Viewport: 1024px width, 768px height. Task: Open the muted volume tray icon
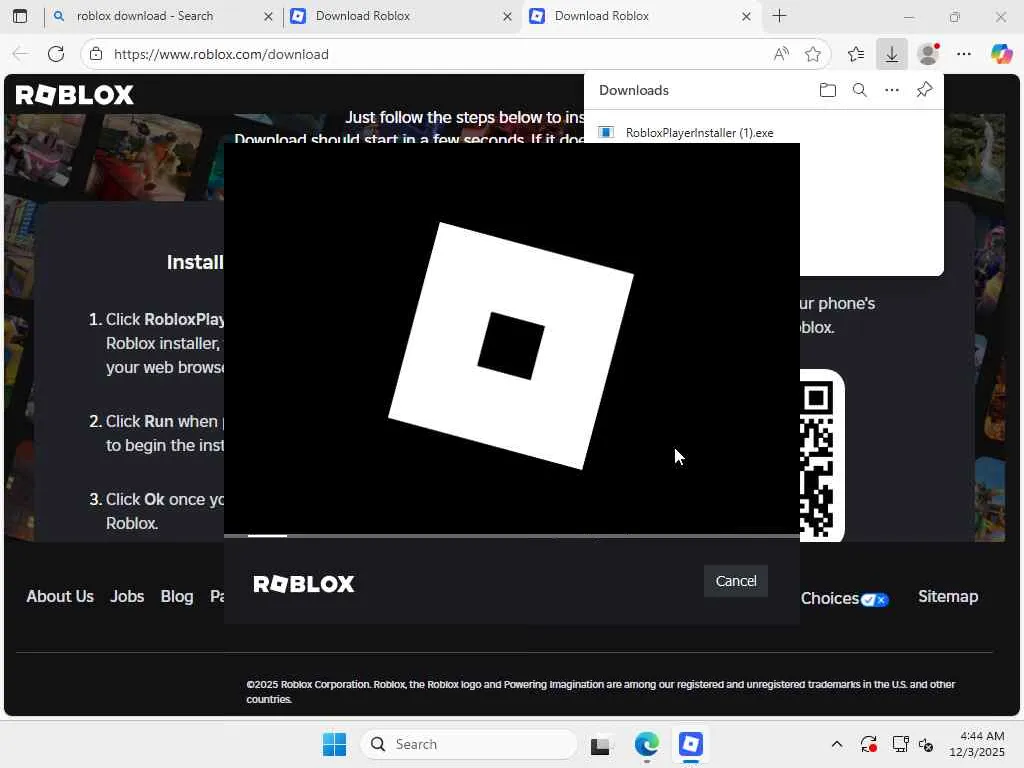(x=926, y=744)
